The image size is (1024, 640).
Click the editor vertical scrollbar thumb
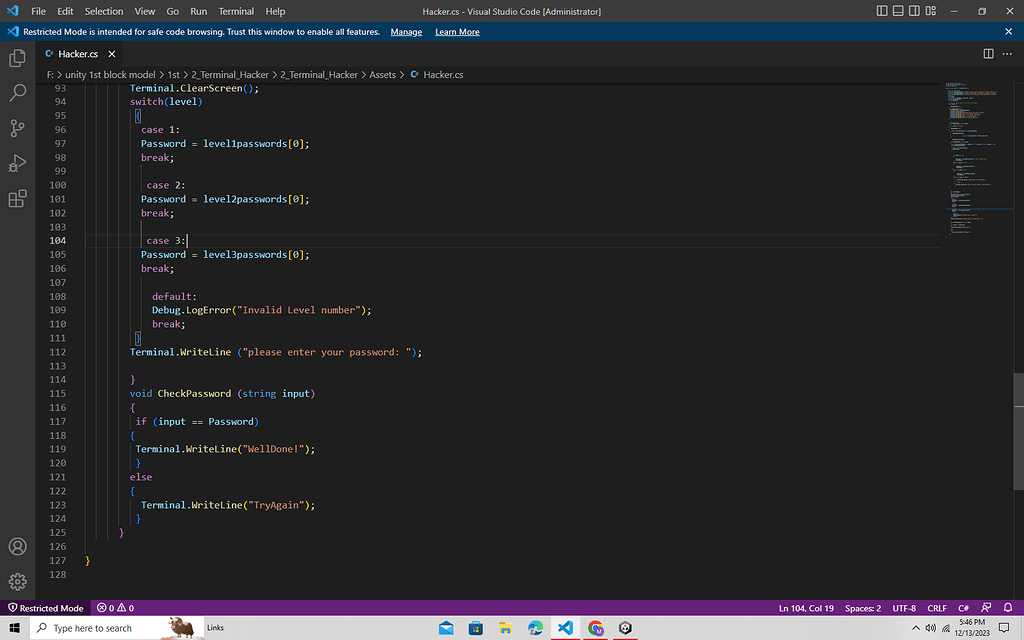point(1018,431)
